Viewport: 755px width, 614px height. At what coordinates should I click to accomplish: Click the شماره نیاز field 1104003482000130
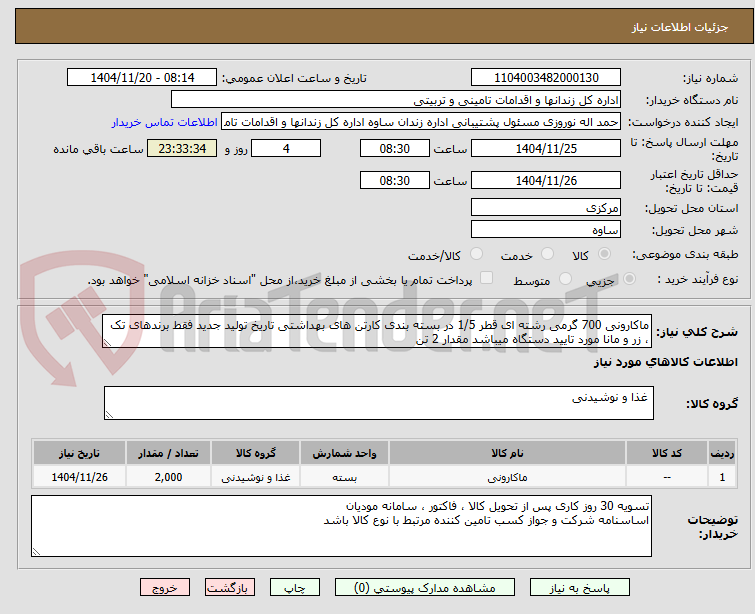pyautogui.click(x=546, y=78)
